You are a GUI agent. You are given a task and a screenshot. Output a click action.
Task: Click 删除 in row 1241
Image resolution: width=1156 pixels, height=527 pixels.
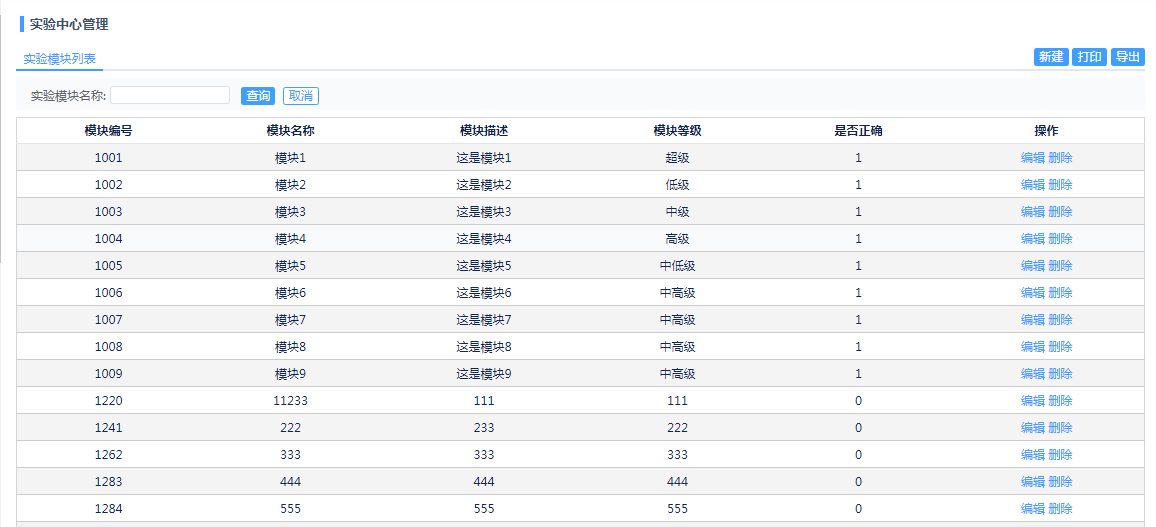click(1060, 427)
